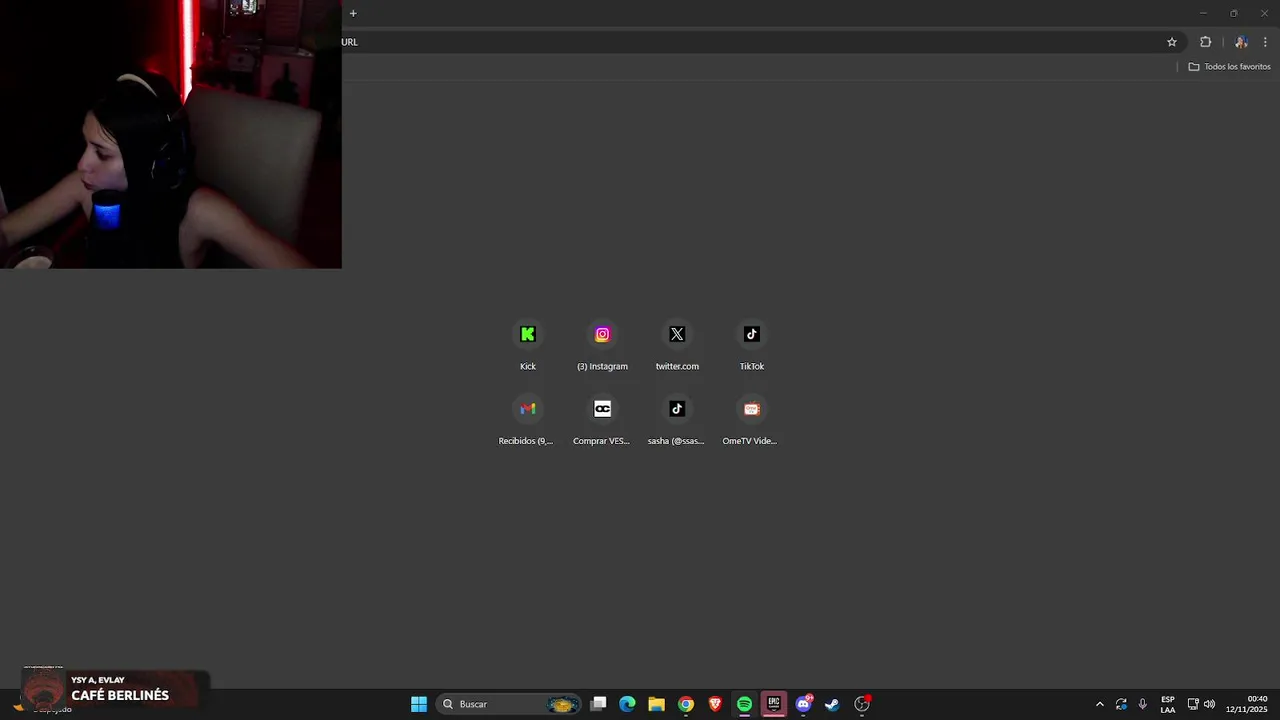The width and height of the screenshot is (1280, 720).
Task: Open the Gmail Recibidos shortcut
Action: (x=528, y=420)
